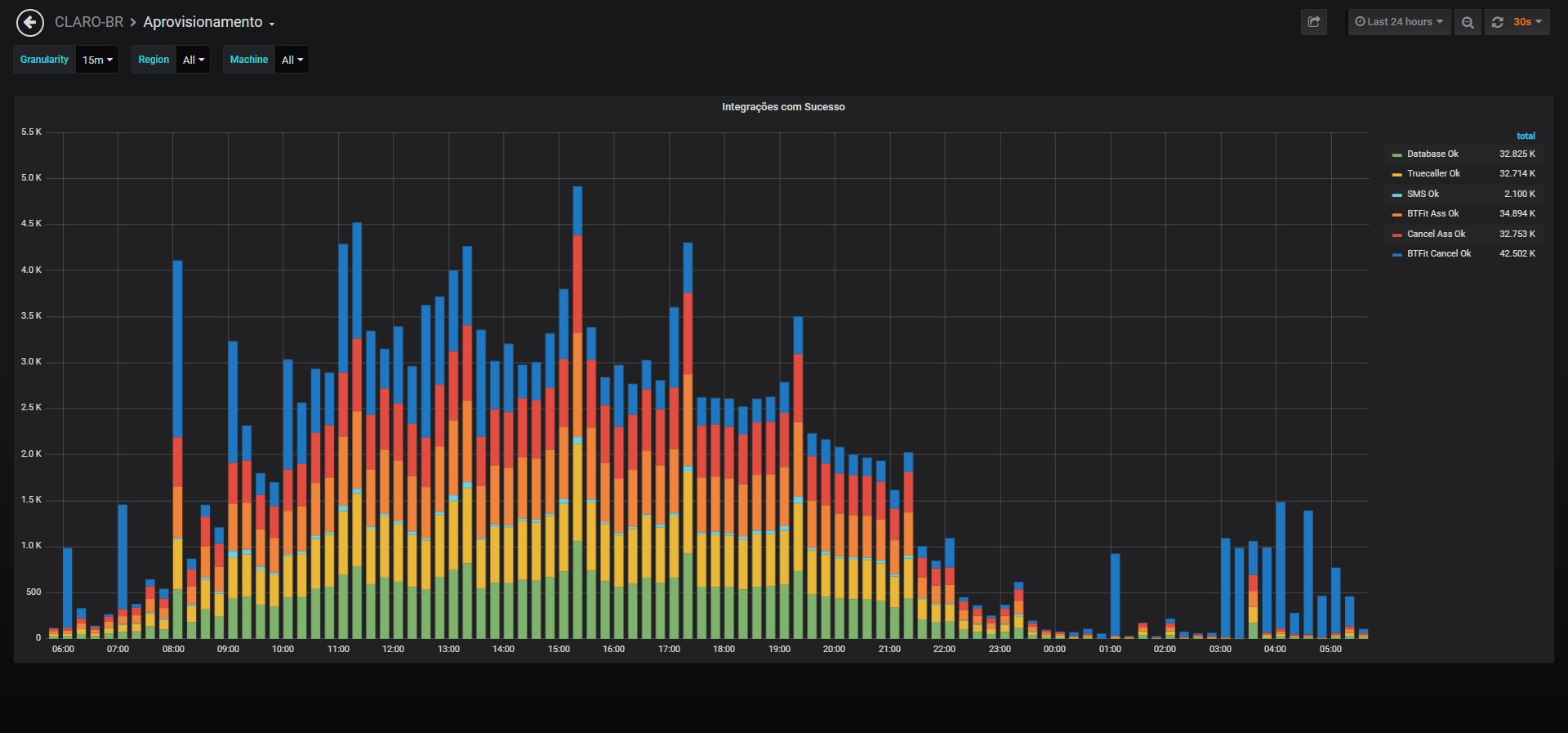Click the 06:00 time axis label
The height and width of the screenshot is (733, 1568).
[63, 649]
